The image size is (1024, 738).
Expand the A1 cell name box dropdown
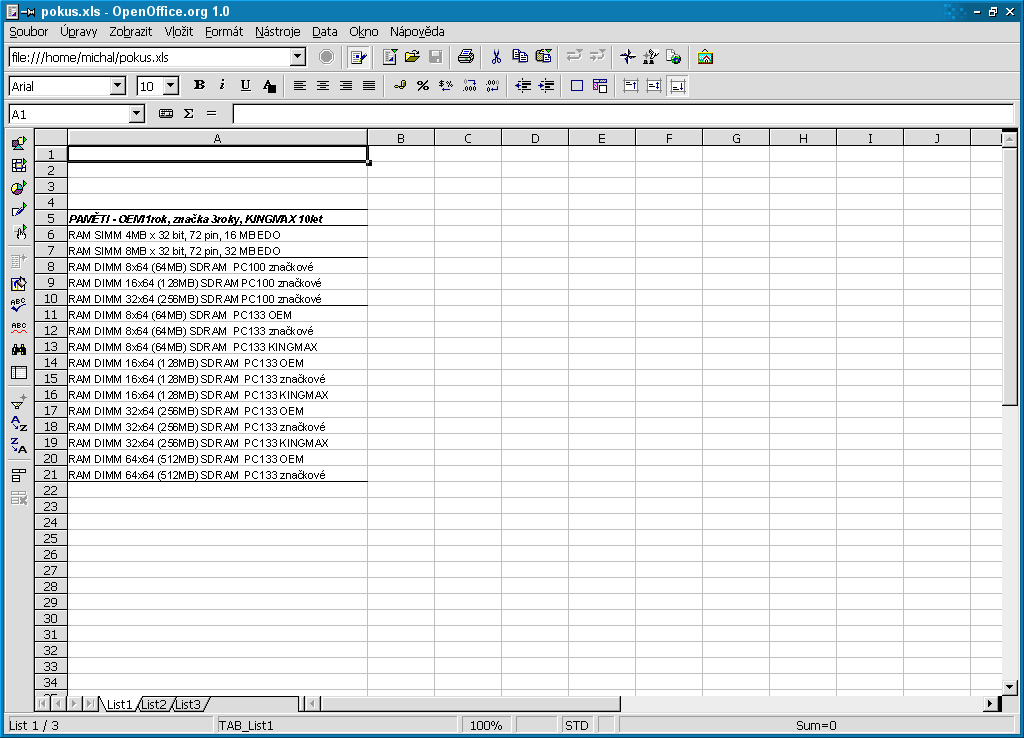pos(136,114)
